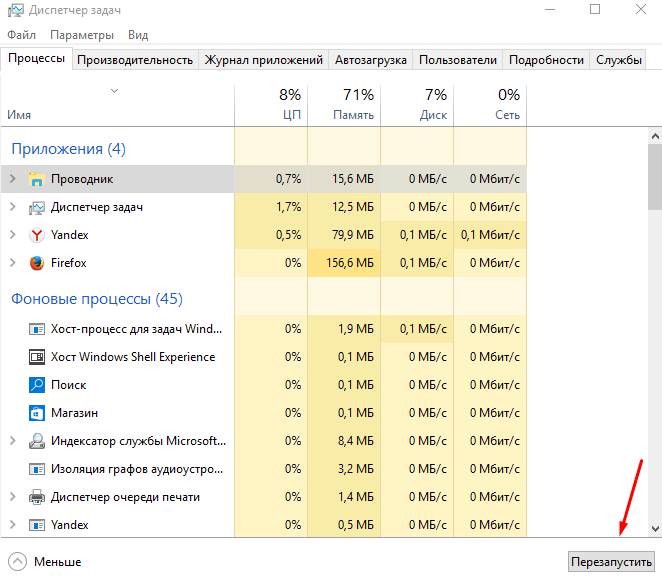The width and height of the screenshot is (662, 585).
Task: Click the Проводник folder icon
Action: (x=37, y=179)
